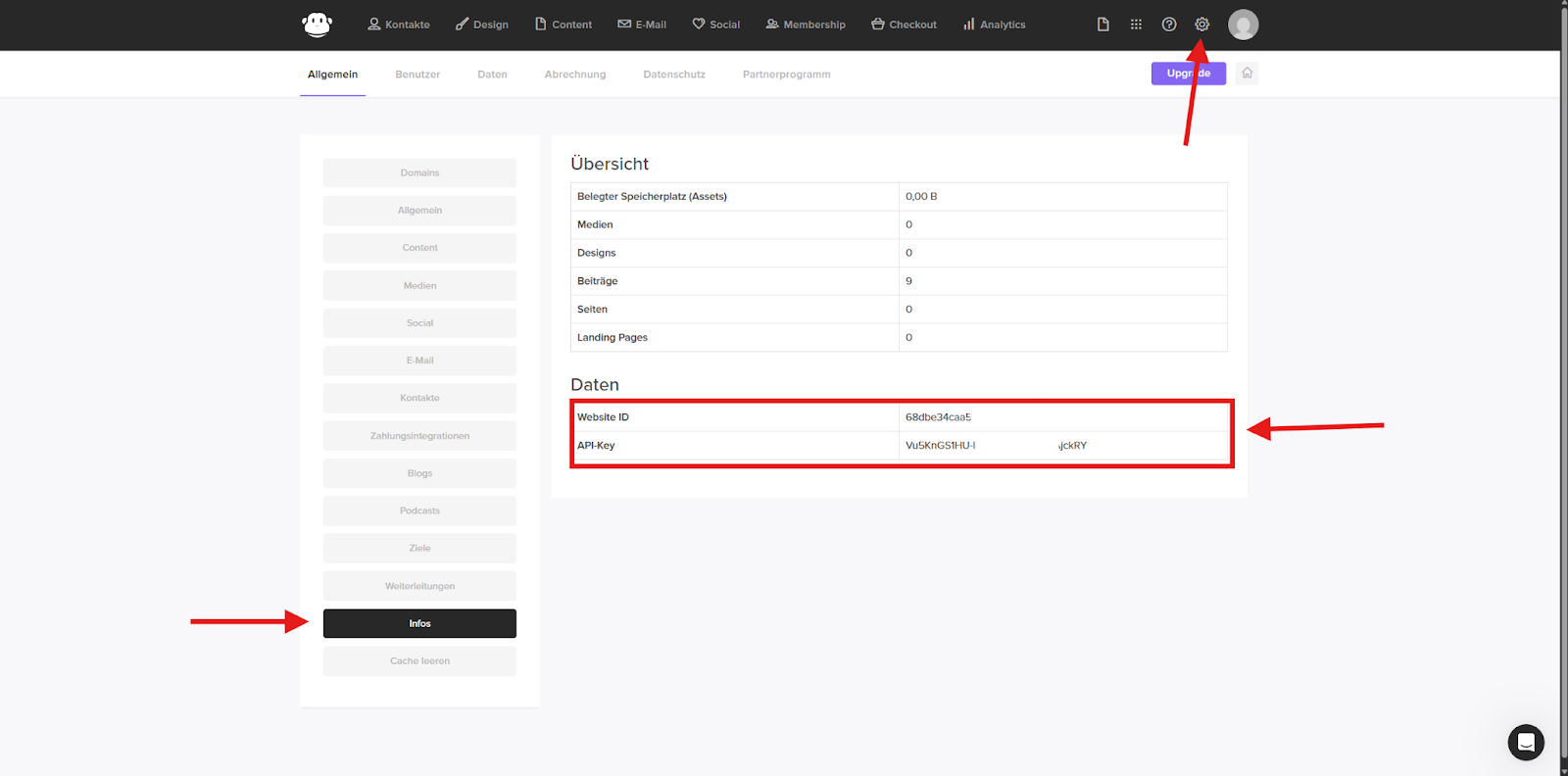Open the Podcasts sidebar section
1568x776 pixels.
(x=419, y=510)
